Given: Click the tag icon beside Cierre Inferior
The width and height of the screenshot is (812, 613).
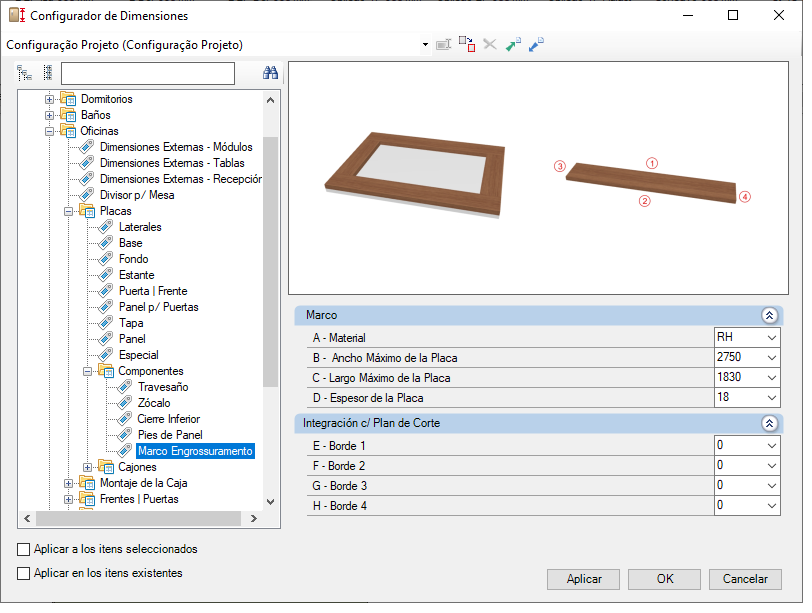Looking at the screenshot, I should (x=125, y=419).
